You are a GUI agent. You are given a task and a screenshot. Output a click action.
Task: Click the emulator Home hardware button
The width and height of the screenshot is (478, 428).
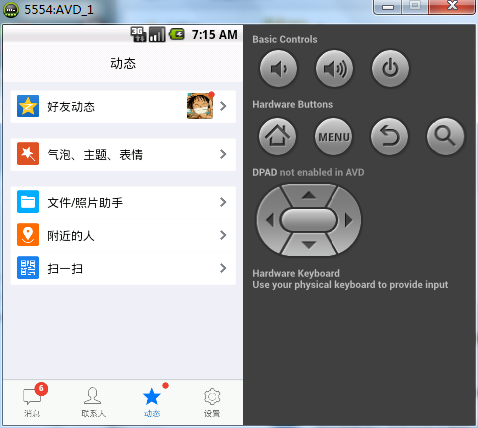click(277, 136)
